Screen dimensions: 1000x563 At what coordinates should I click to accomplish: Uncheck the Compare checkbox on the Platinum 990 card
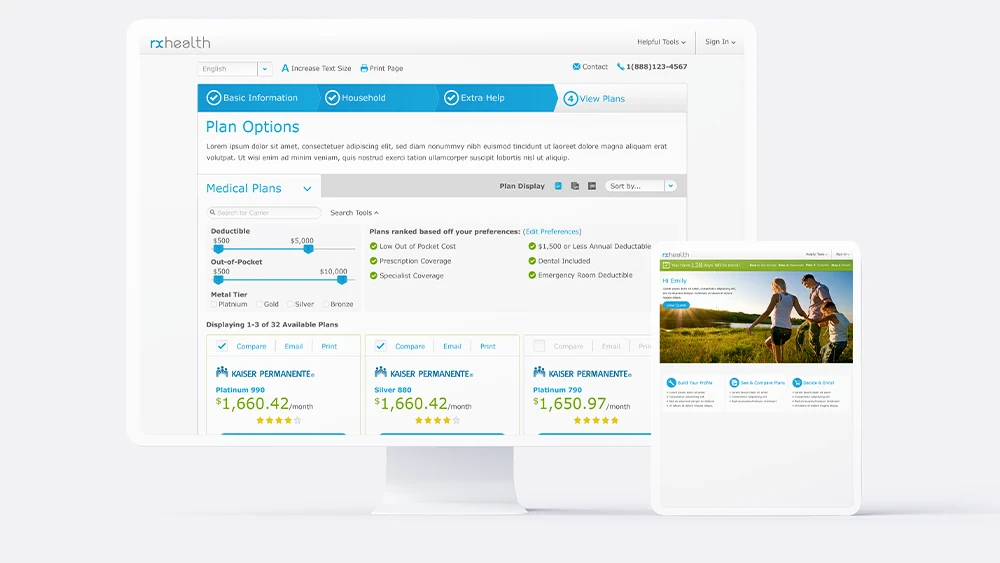221,346
